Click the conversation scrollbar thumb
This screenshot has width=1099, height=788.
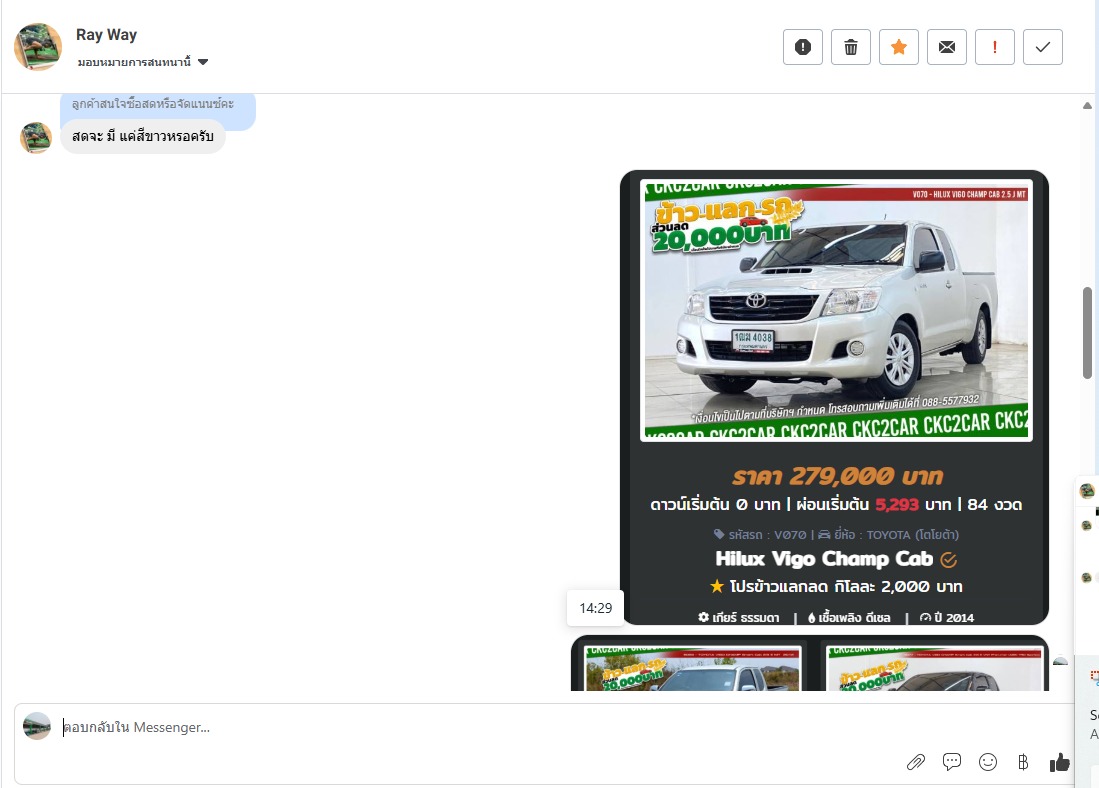point(1087,332)
